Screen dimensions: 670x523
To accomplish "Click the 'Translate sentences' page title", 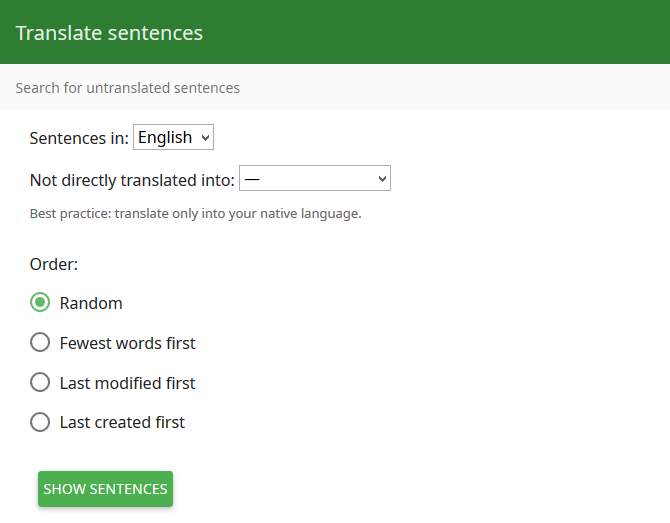I will (109, 33).
